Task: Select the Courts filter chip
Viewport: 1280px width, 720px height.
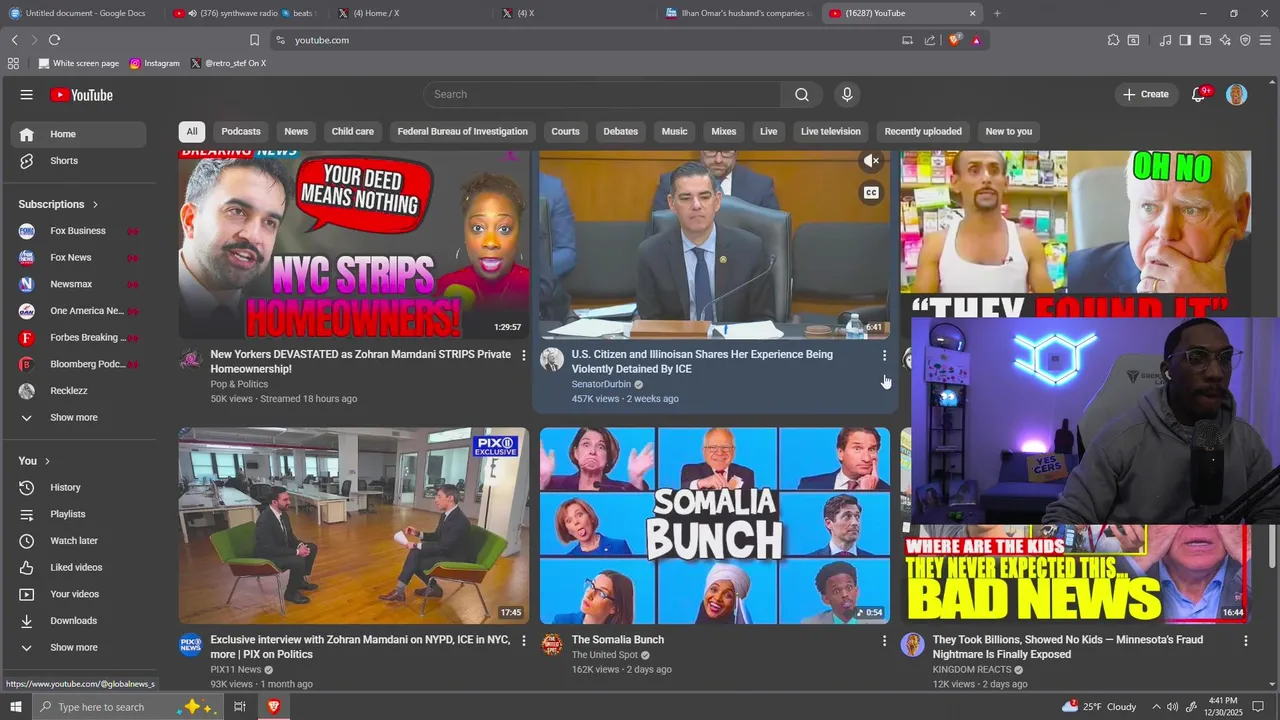Action: (x=565, y=131)
